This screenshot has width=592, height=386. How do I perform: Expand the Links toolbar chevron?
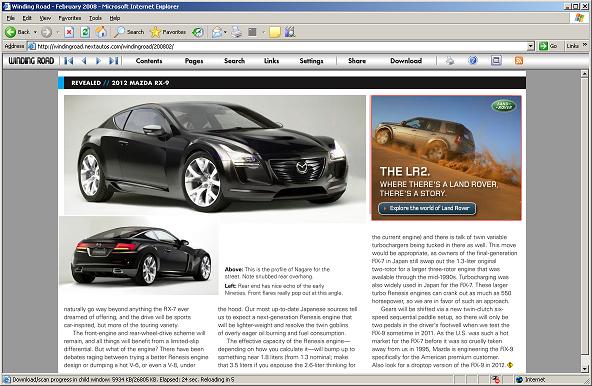pyautogui.click(x=585, y=45)
